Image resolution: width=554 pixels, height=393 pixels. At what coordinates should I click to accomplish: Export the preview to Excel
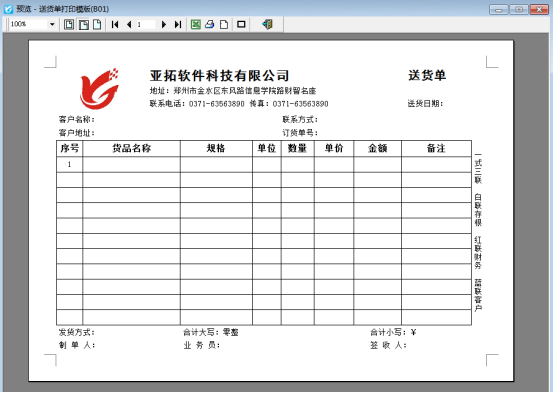tap(196, 24)
